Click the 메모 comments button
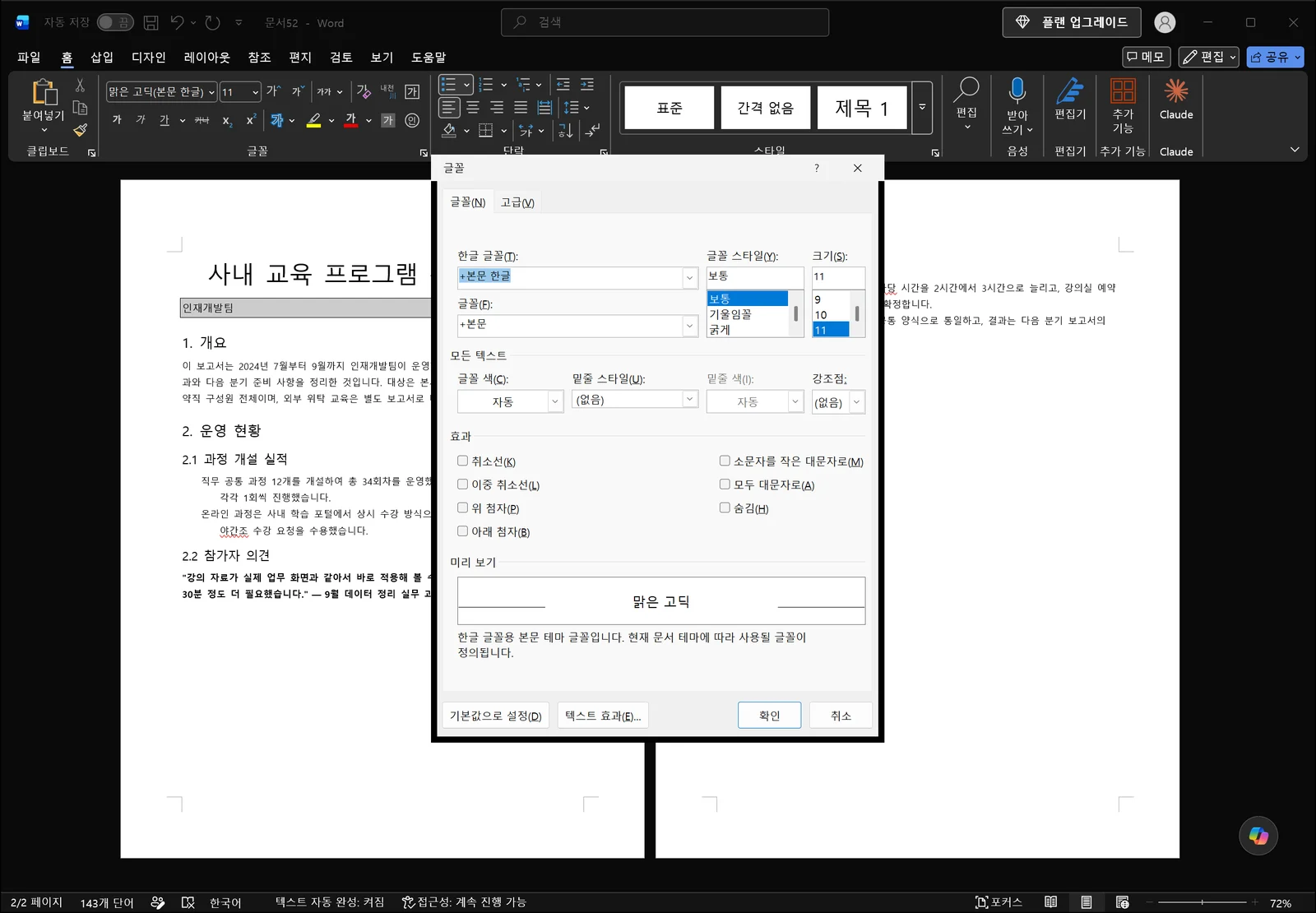The height and width of the screenshot is (913, 1316). pos(1146,57)
